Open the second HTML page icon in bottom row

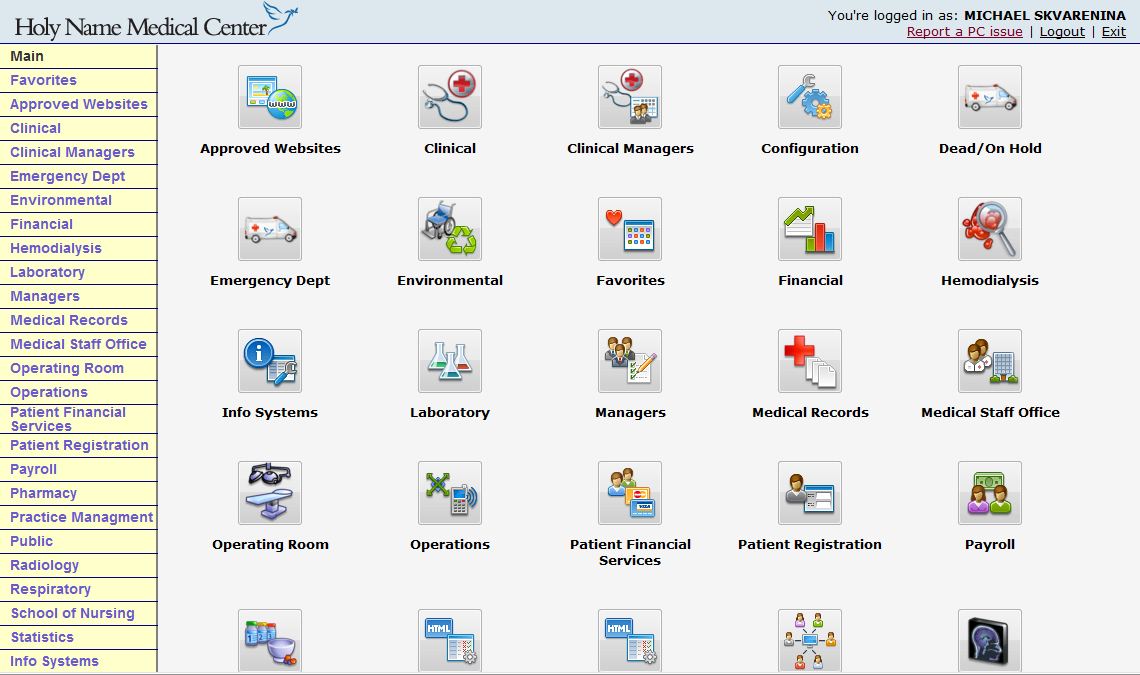[x=630, y=641]
